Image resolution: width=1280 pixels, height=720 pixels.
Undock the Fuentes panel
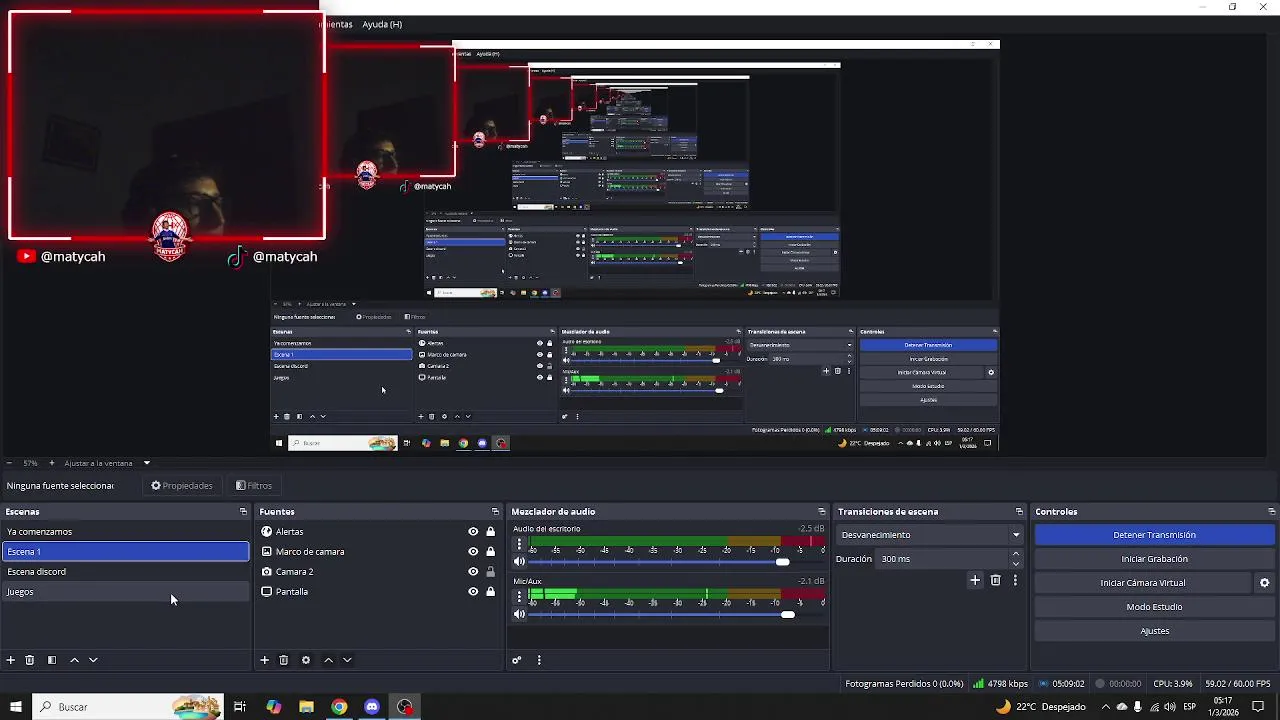(x=495, y=512)
